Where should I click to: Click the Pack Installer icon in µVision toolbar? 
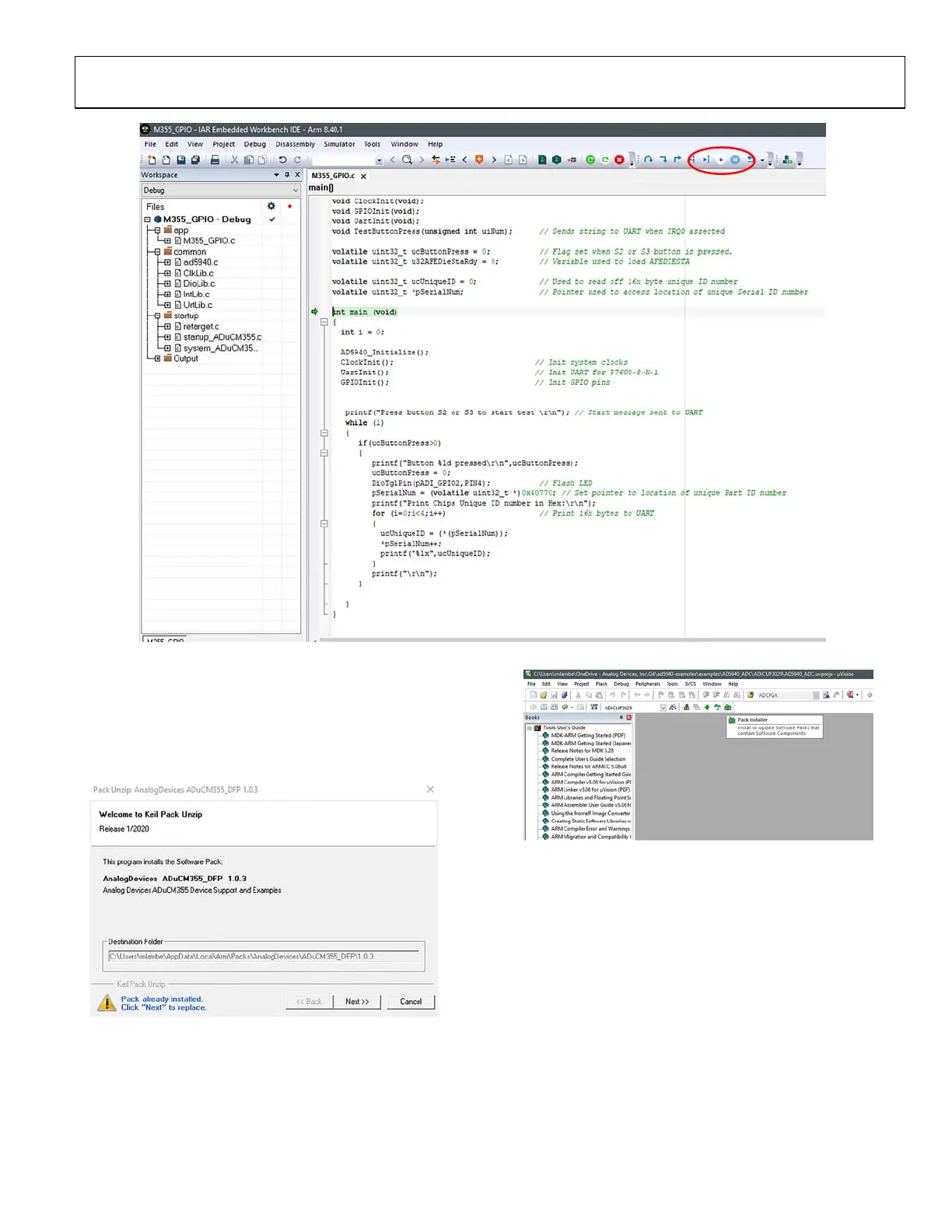pos(727,707)
